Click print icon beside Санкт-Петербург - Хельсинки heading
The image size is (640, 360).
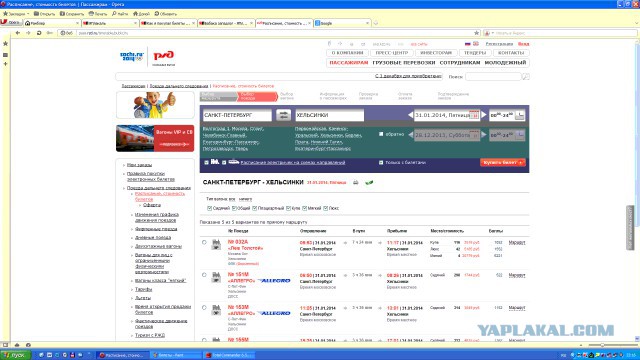pos(356,182)
